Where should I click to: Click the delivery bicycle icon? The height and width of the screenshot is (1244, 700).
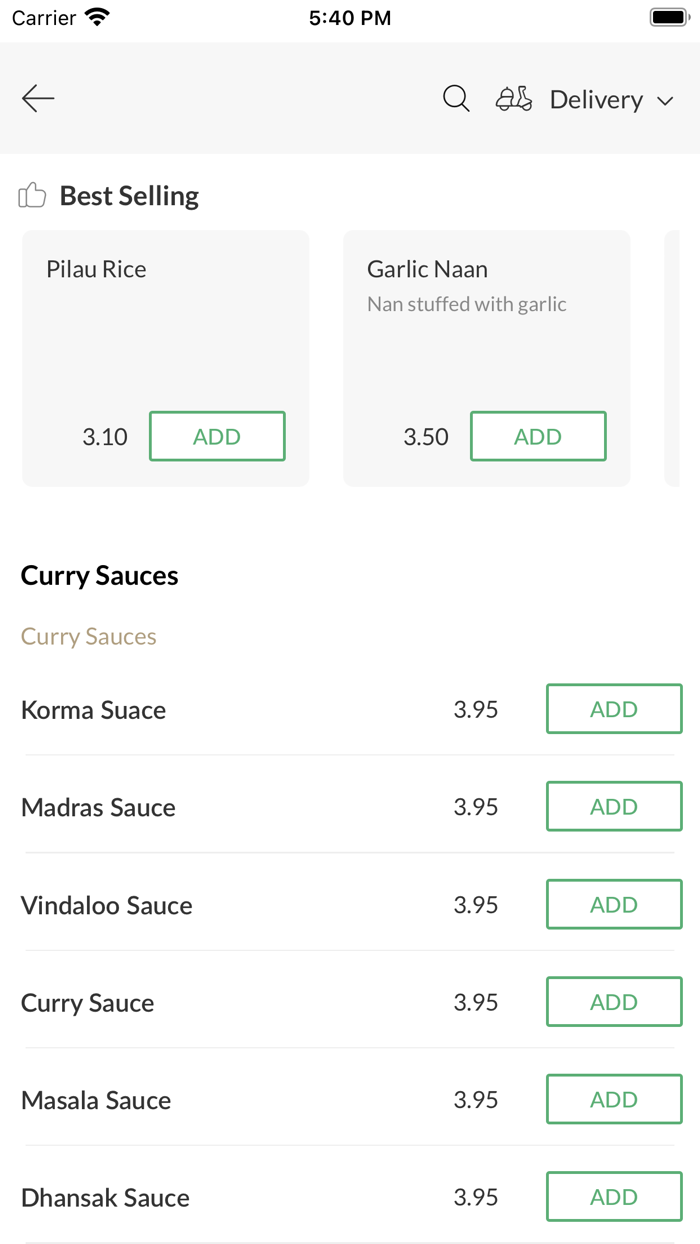pyautogui.click(x=513, y=99)
